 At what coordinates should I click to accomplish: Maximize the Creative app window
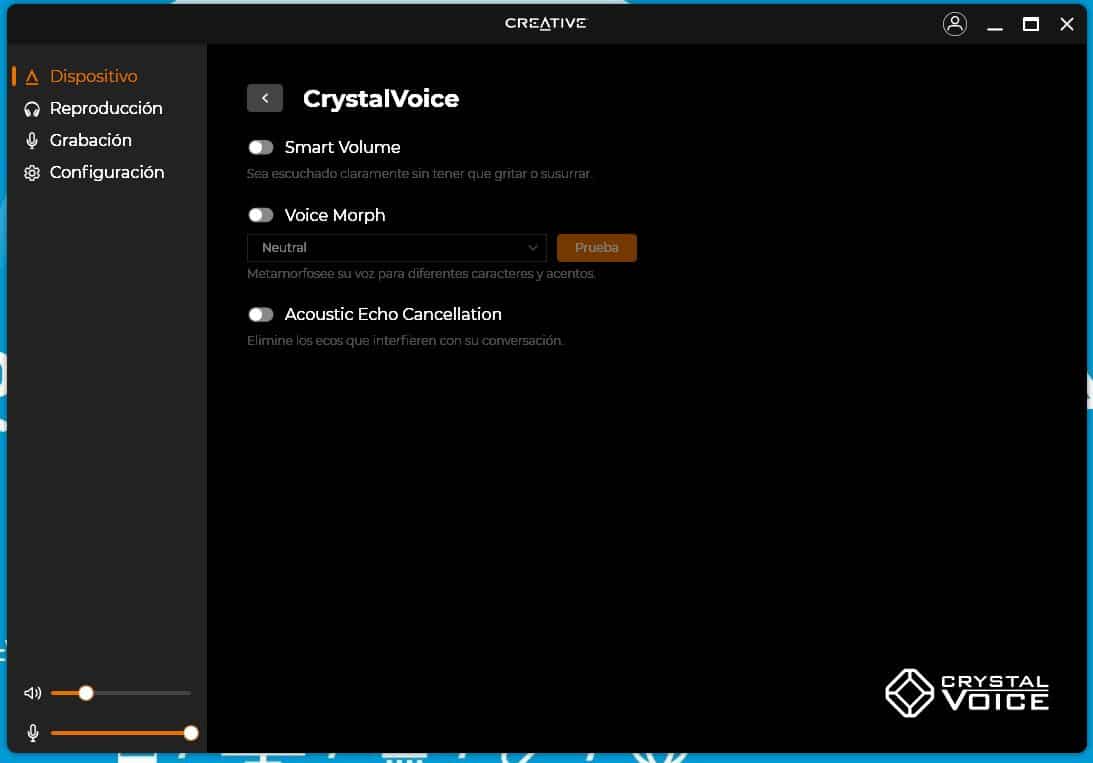[x=1031, y=24]
